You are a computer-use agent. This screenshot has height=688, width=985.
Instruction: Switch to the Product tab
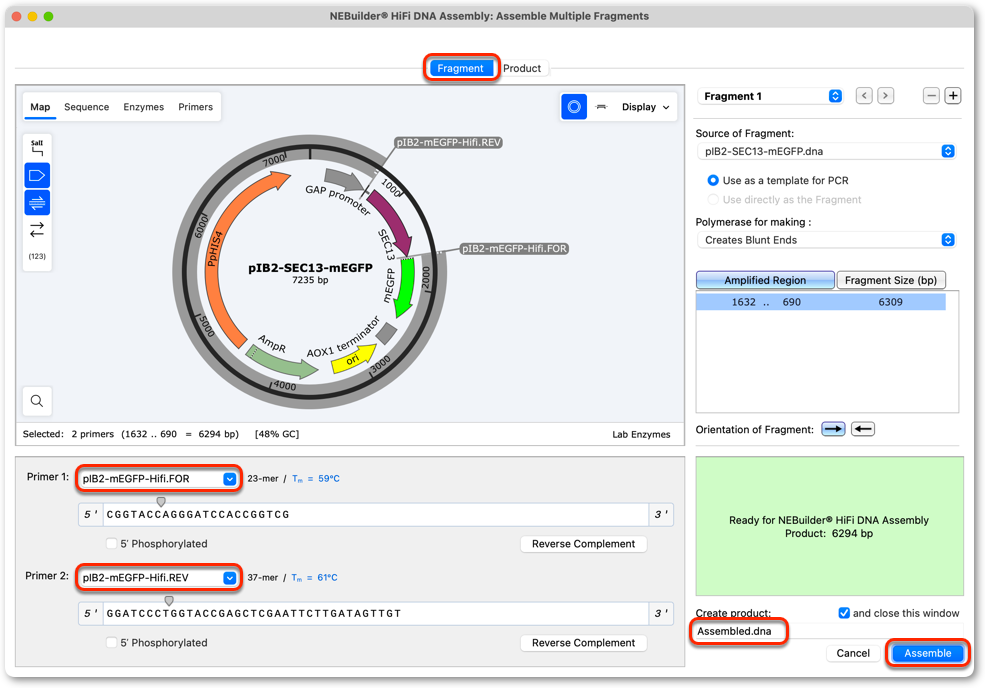[x=521, y=68]
